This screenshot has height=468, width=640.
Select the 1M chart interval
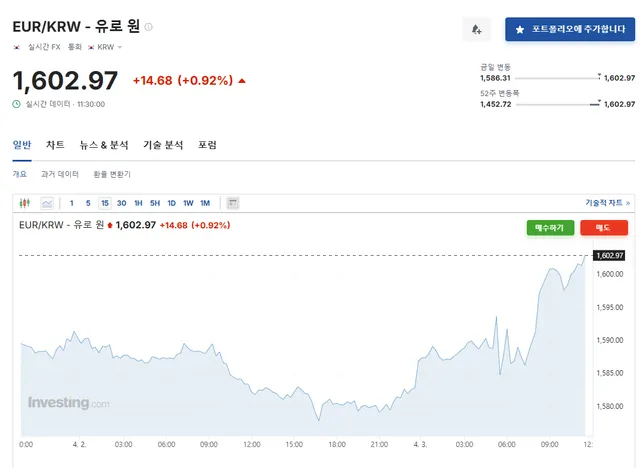pyautogui.click(x=205, y=203)
